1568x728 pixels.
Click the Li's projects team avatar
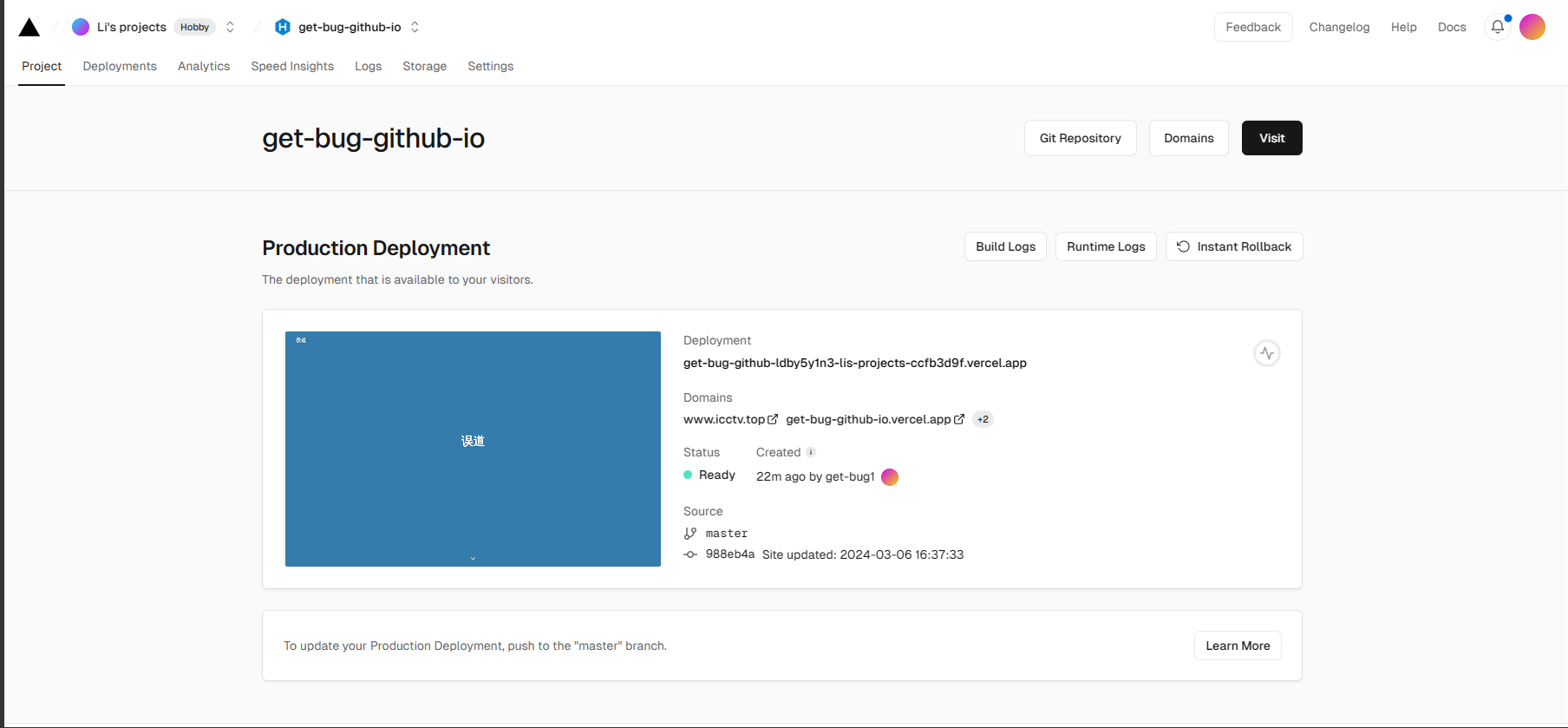(81, 27)
